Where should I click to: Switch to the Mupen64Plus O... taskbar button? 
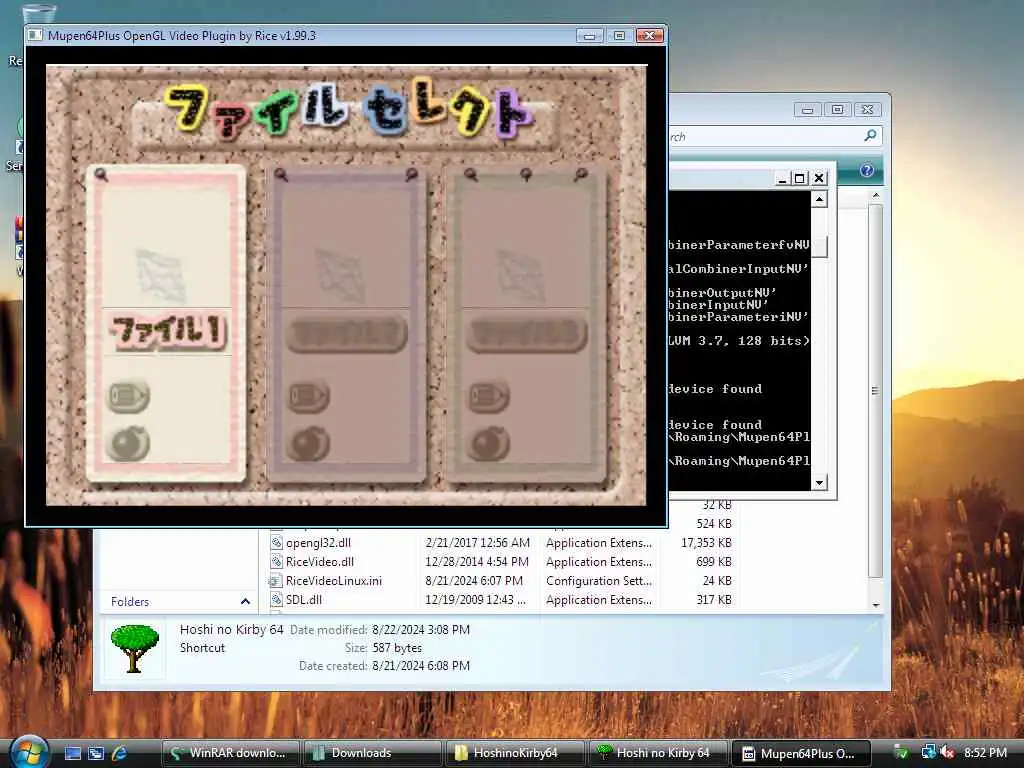click(801, 753)
